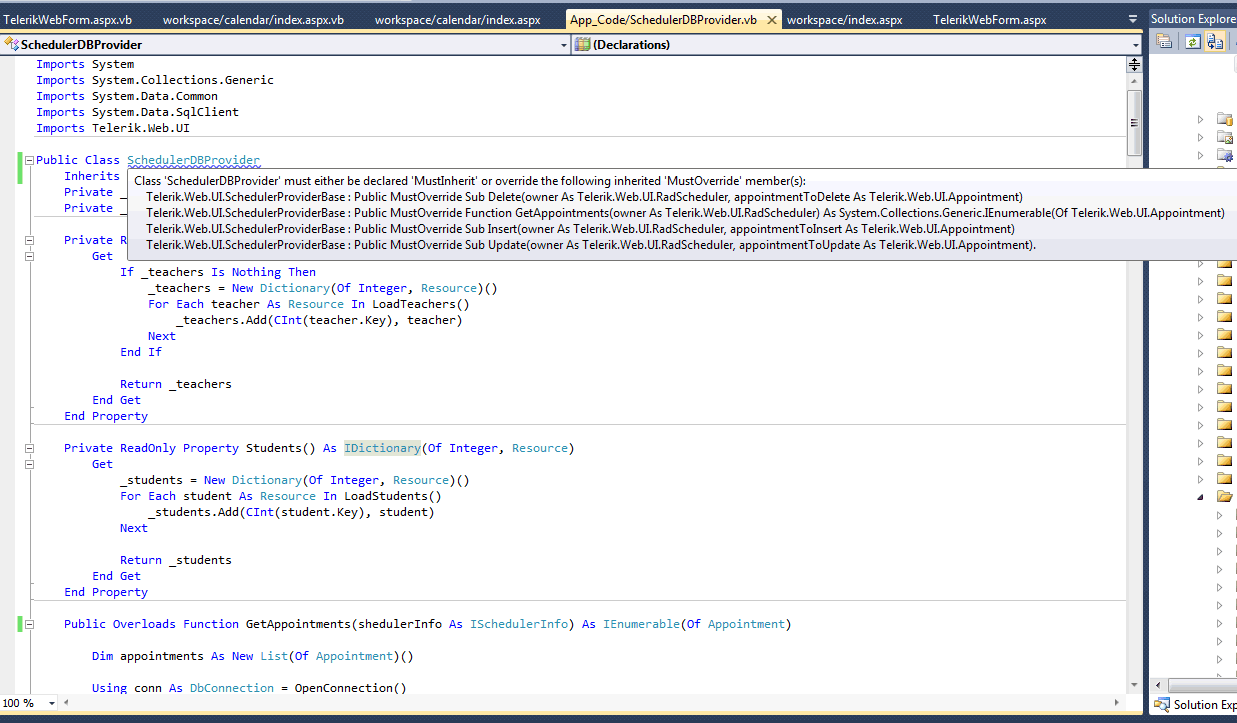Screen dimensions: 1237x723
Task: Open the document tab overflow list arrow
Action: point(1133,19)
